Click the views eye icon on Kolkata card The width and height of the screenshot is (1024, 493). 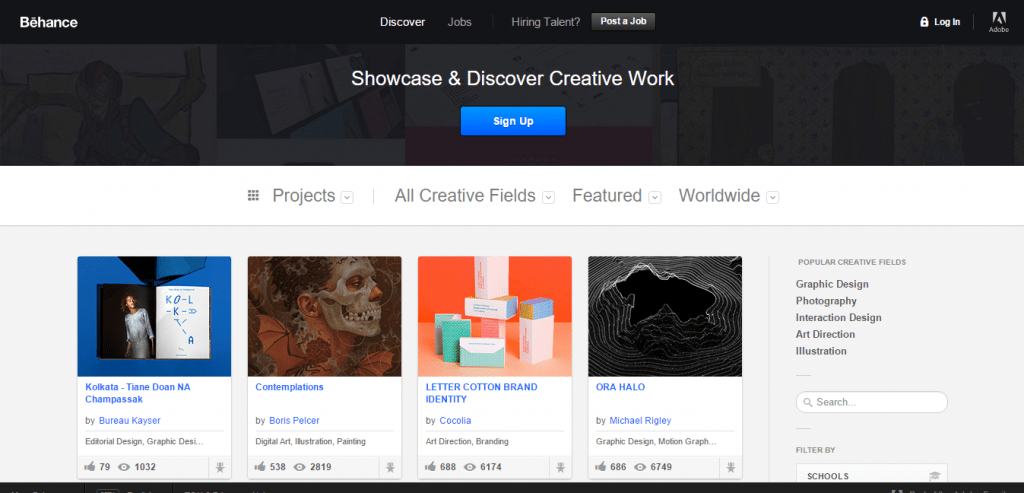coord(124,467)
